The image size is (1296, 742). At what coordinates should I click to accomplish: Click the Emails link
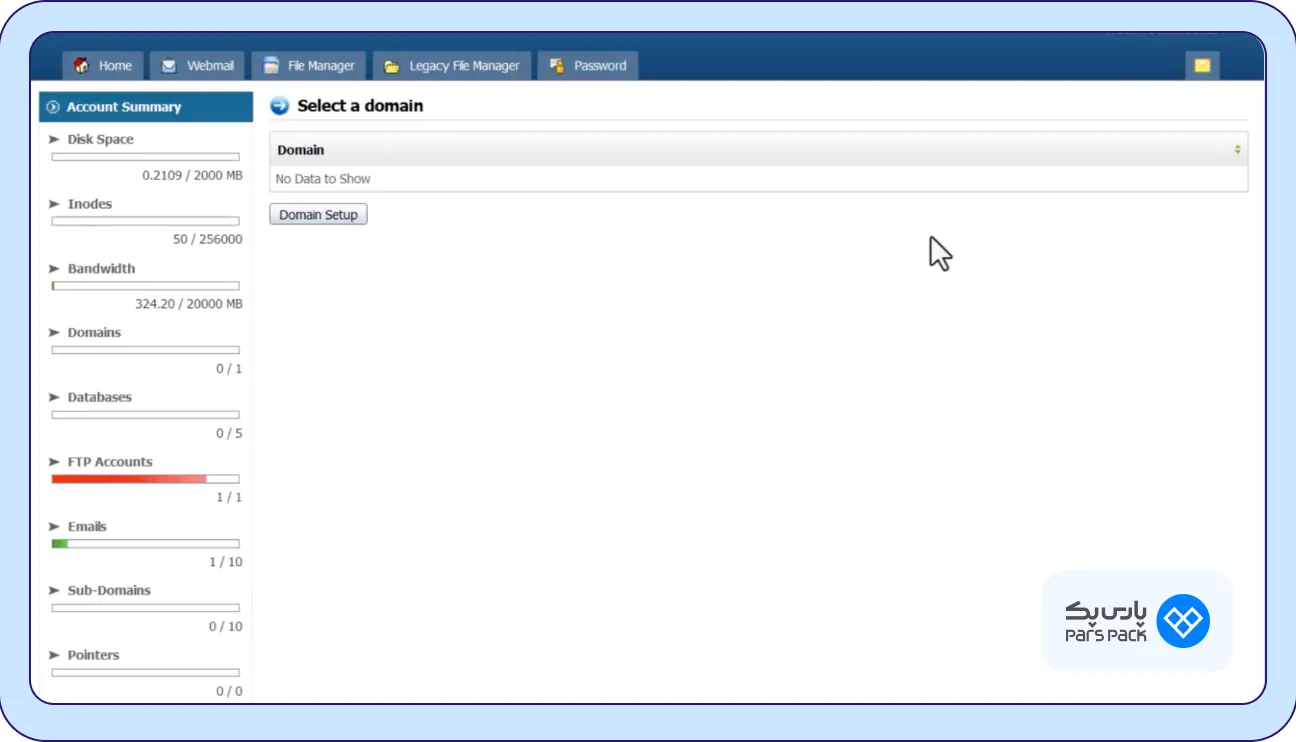(87, 527)
